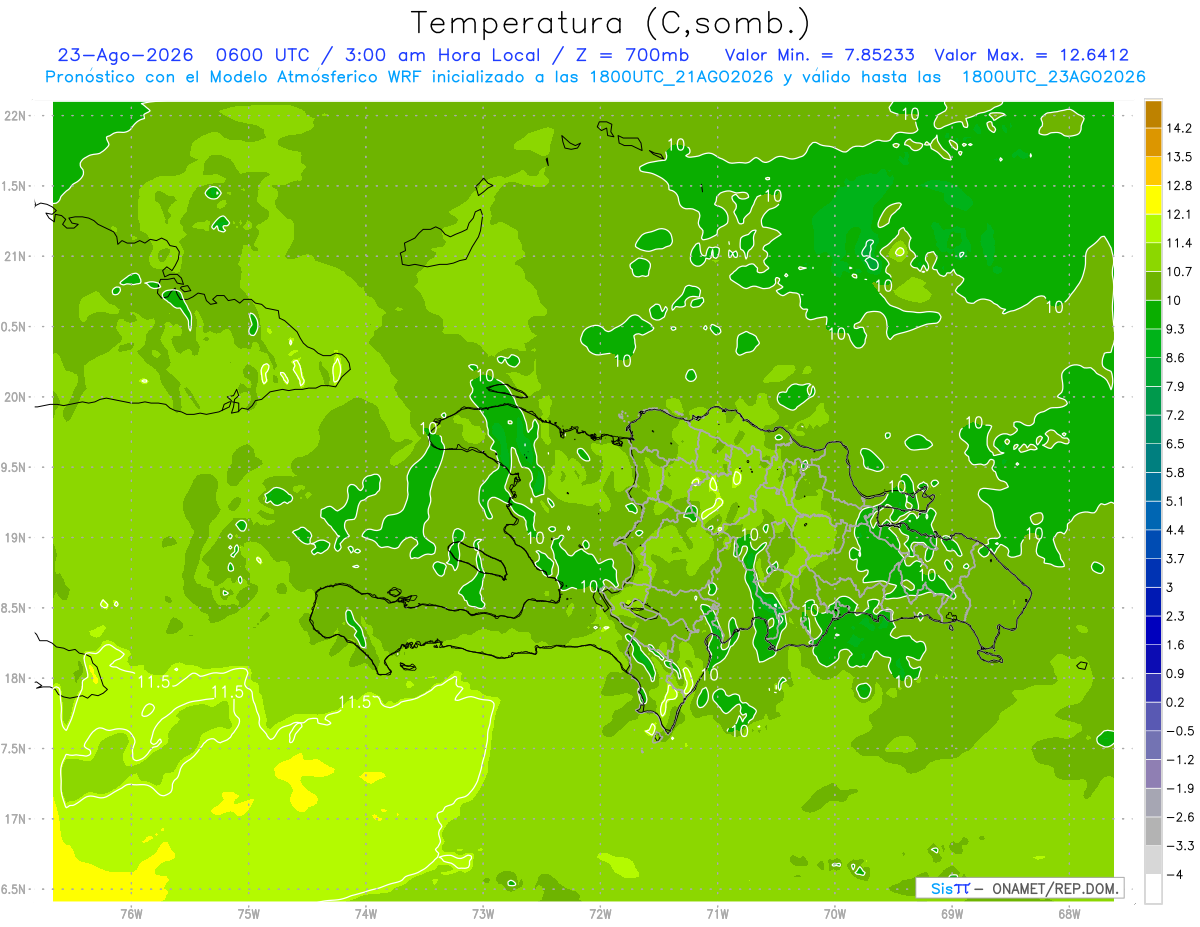Click the colorbar value "12.8"
This screenshot has width=1200, height=927.
(x=1180, y=186)
